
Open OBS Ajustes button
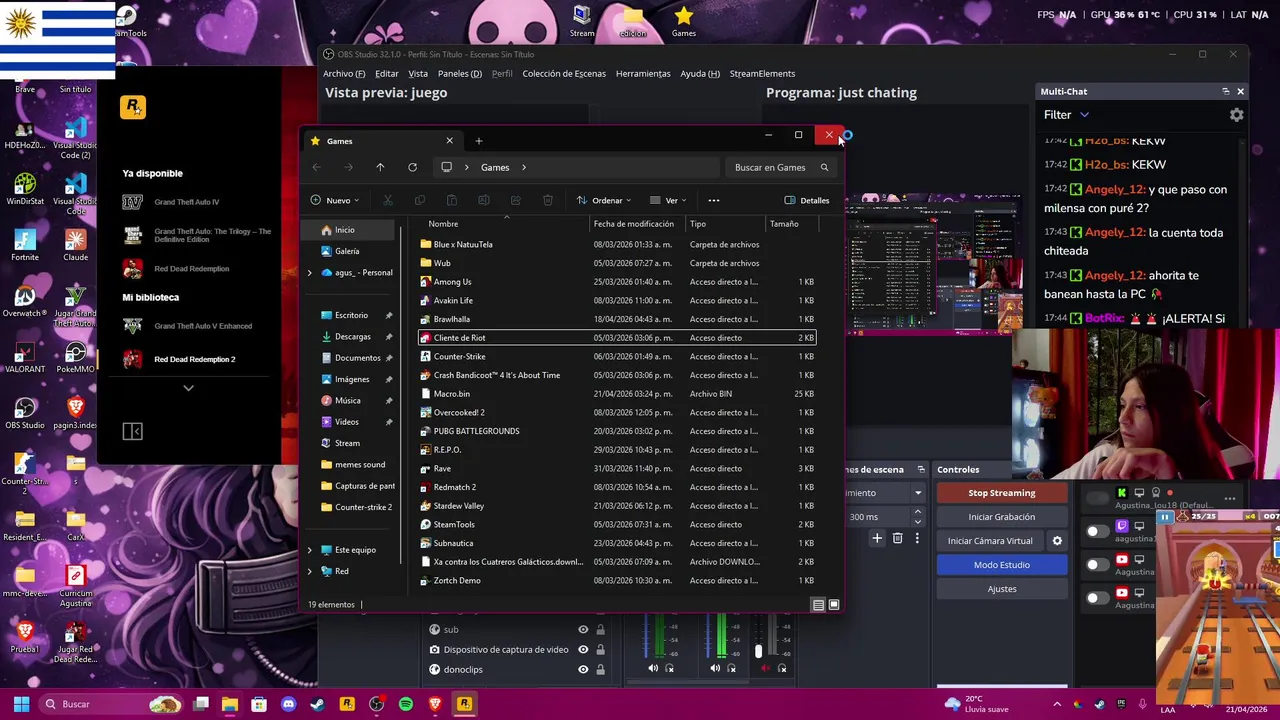point(1001,589)
